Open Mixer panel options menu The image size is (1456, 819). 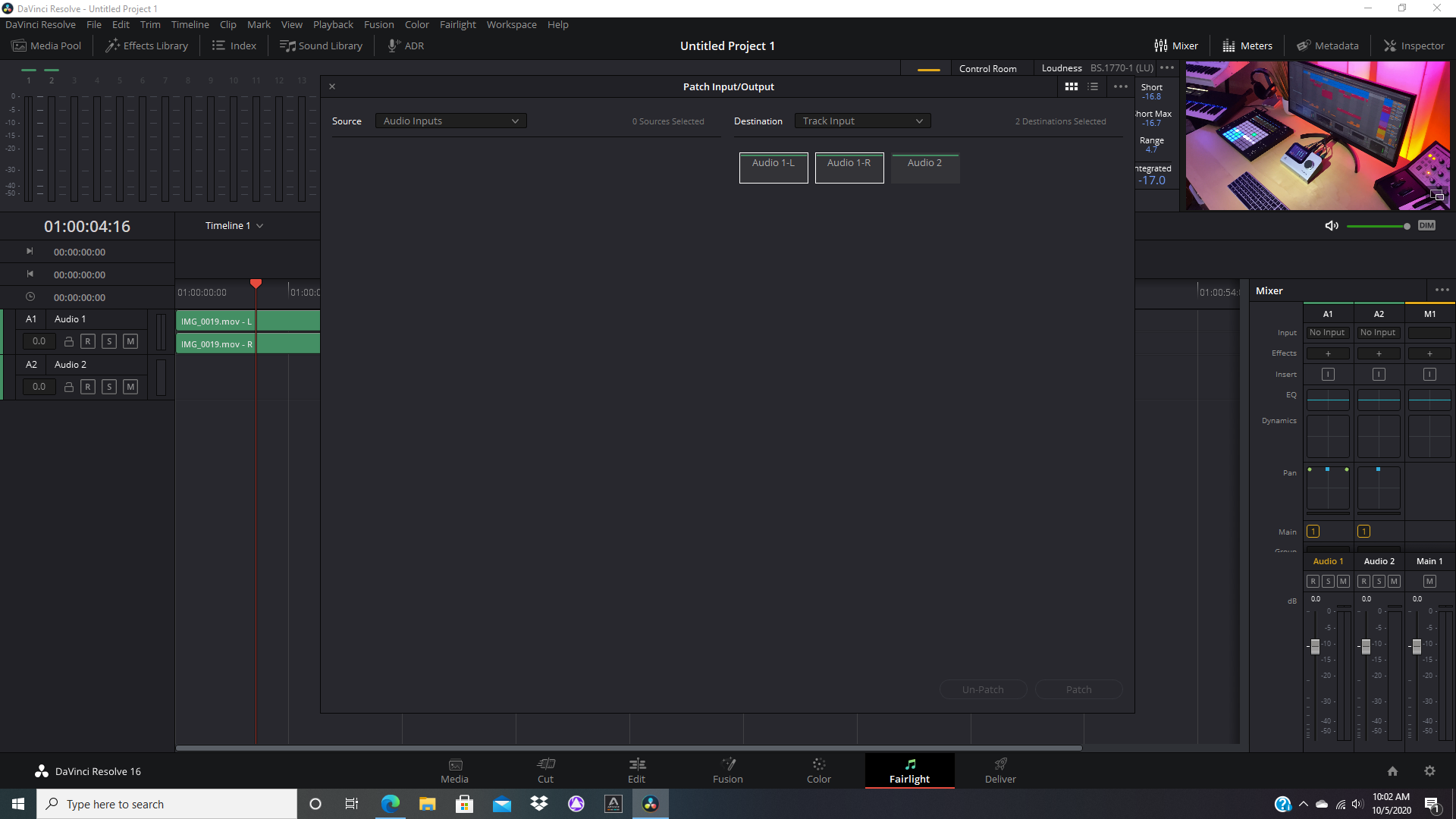click(x=1442, y=290)
